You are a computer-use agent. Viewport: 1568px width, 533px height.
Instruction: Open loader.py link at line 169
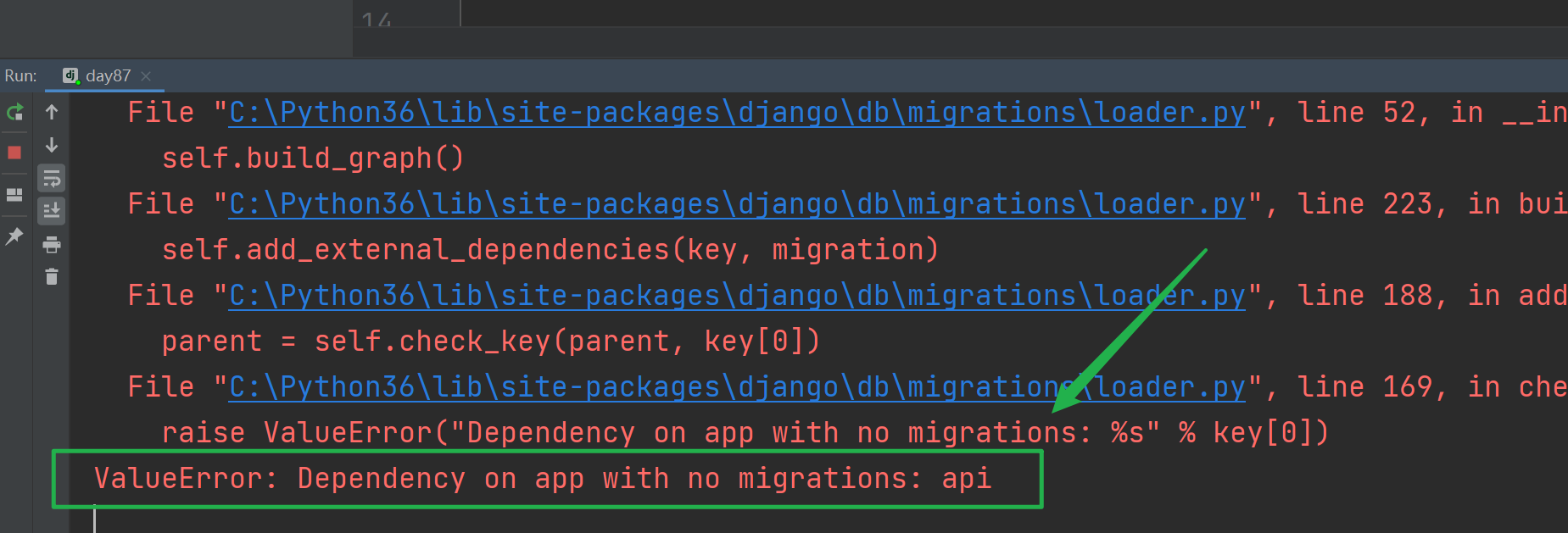737,387
